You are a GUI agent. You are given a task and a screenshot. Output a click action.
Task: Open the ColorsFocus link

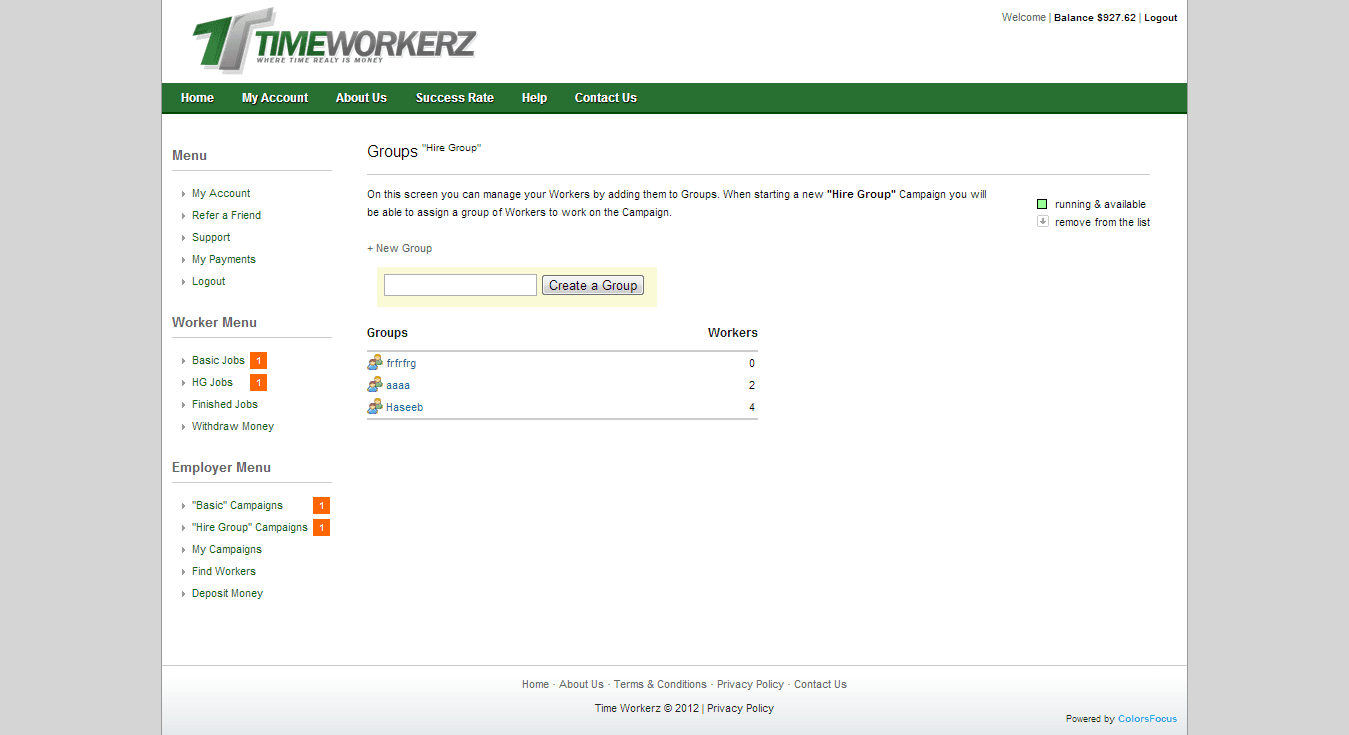point(1147,719)
